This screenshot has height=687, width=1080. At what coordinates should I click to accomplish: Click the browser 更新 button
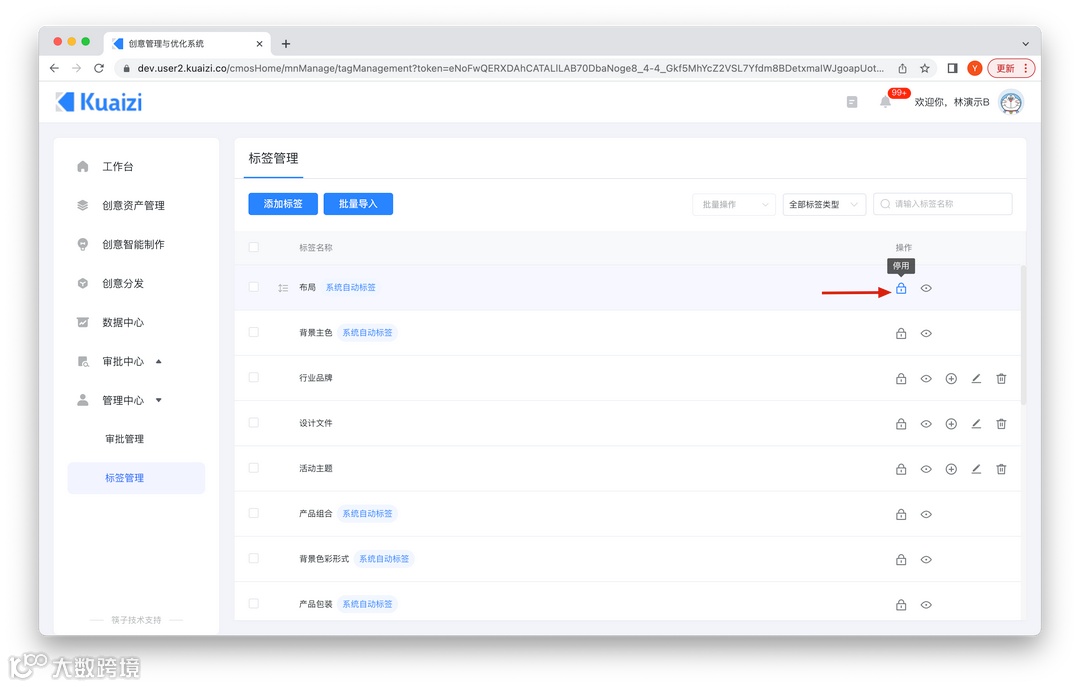pyautogui.click(x=1011, y=68)
